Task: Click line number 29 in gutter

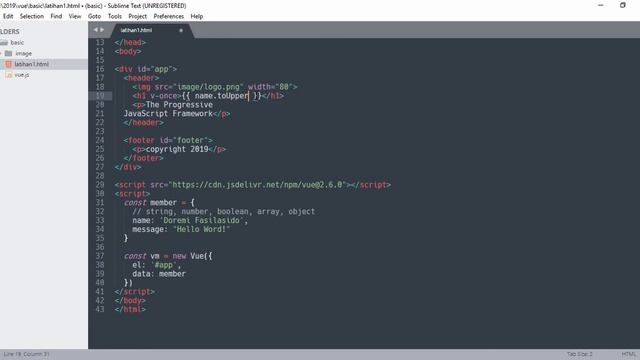Action: click(x=100, y=185)
